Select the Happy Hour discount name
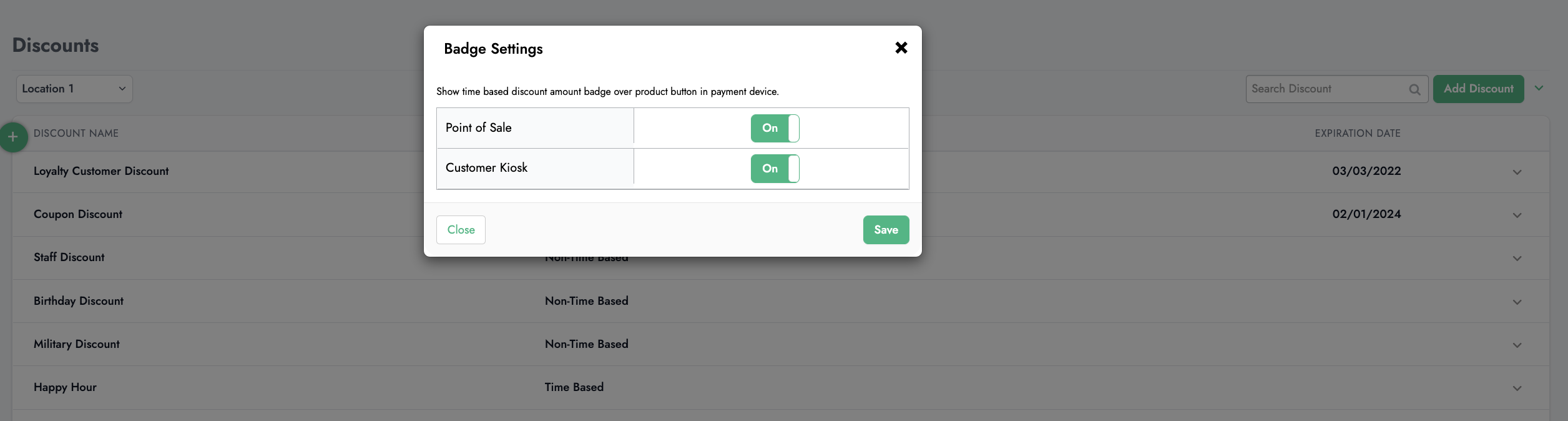1568x421 pixels. point(65,387)
